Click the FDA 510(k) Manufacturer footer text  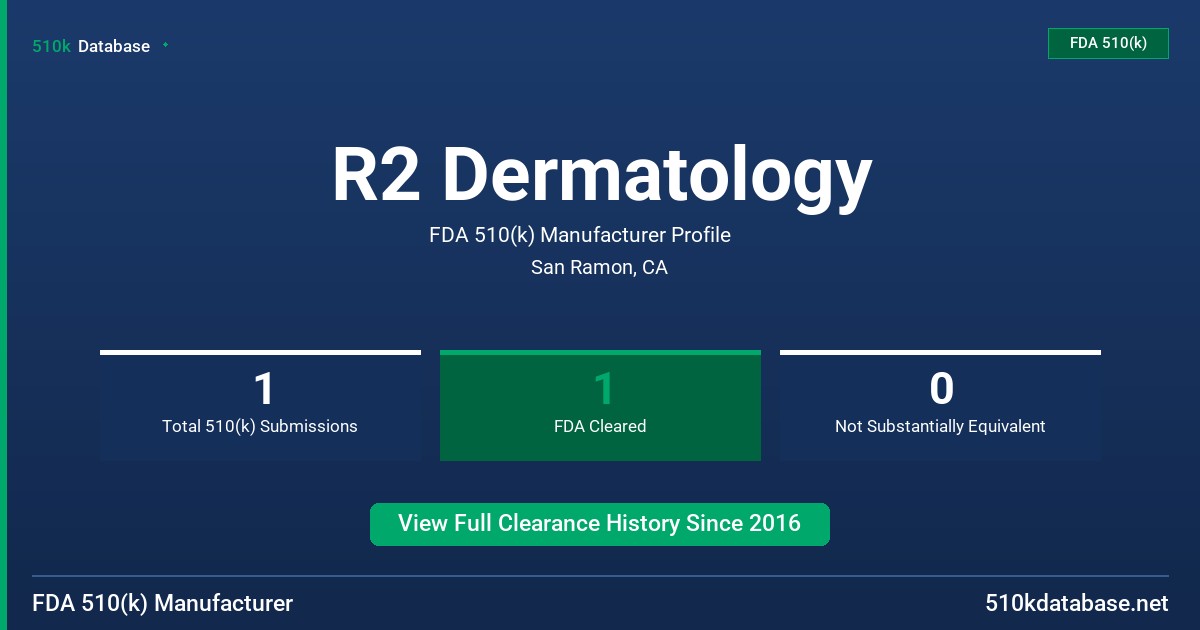tap(163, 604)
